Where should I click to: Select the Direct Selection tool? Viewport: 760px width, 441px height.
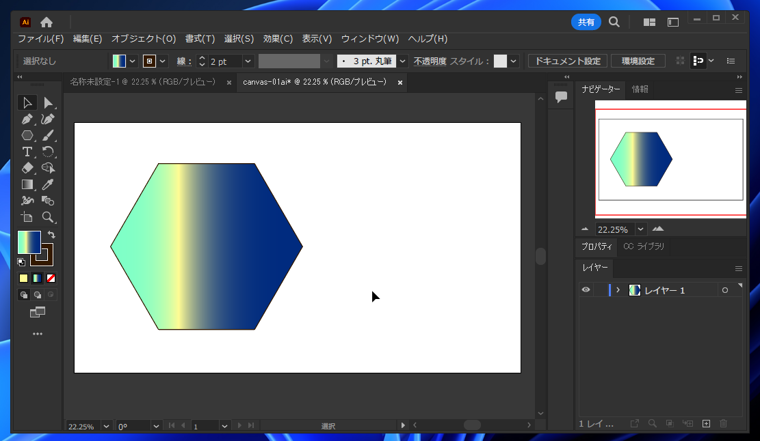pos(47,103)
